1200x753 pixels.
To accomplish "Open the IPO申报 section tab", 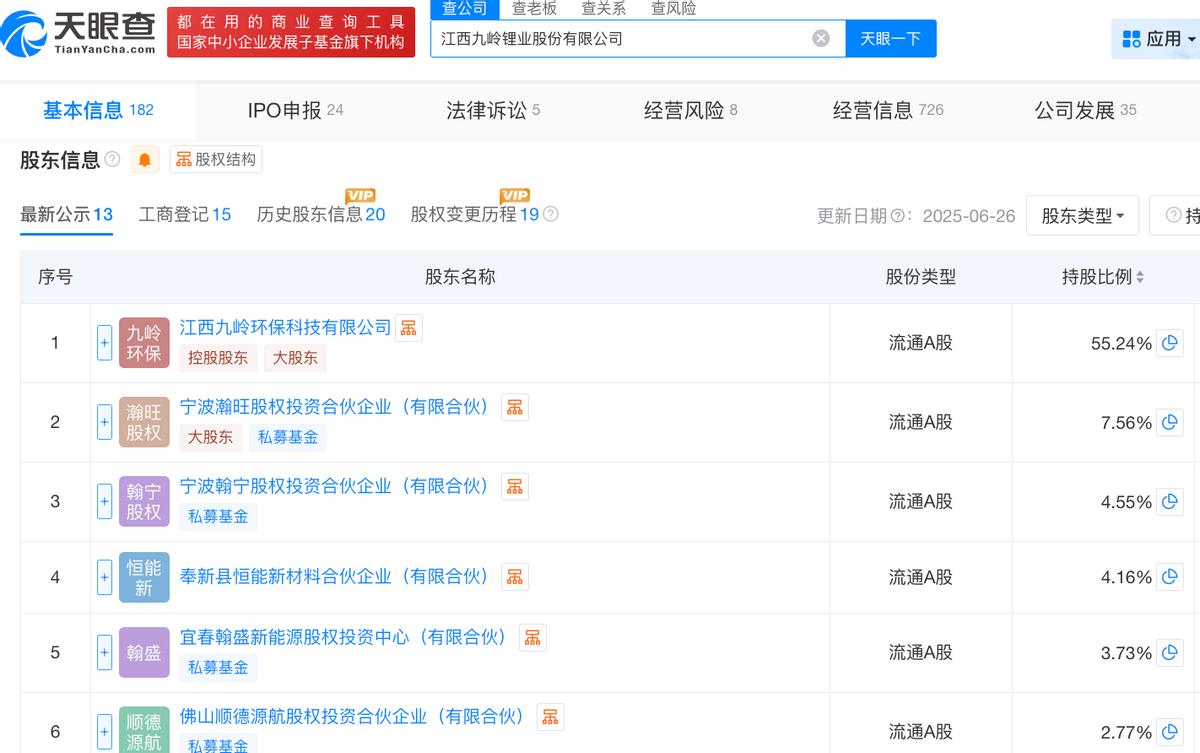I will [x=295, y=110].
